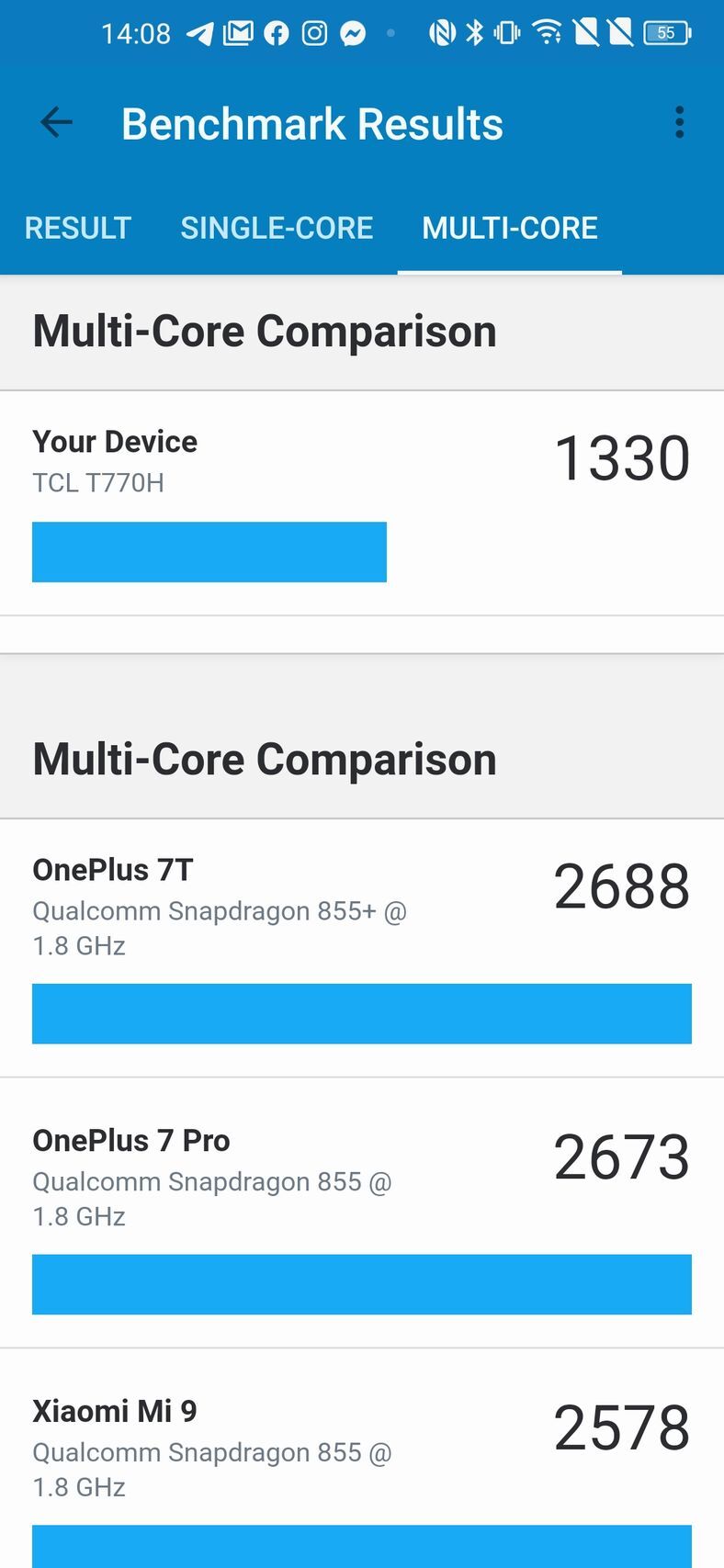Tap the Facebook notification icon

click(276, 34)
